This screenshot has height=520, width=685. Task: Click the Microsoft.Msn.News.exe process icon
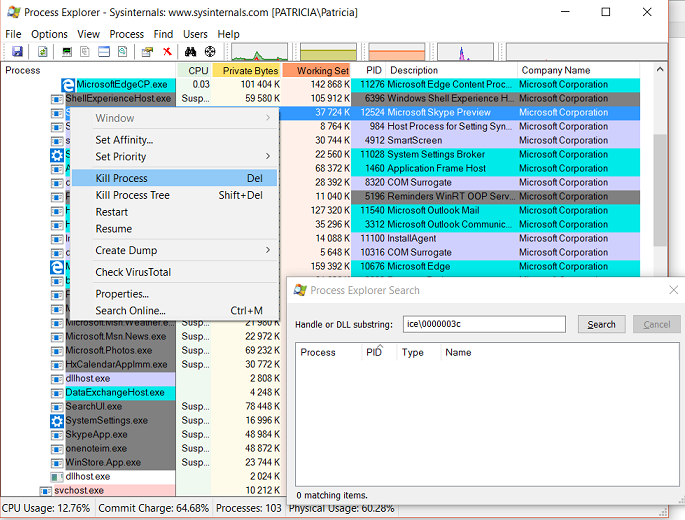[x=57, y=337]
